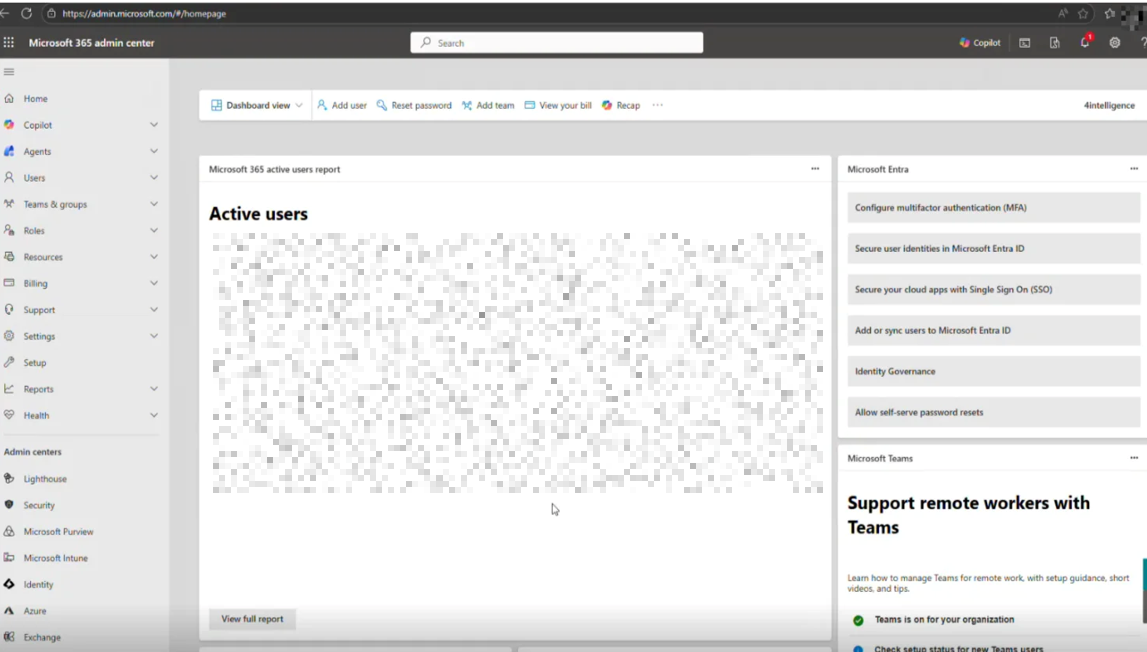Open Secure user identities in Microsoft Entra ID
Screen dimensions: 1147x652
click(x=993, y=249)
